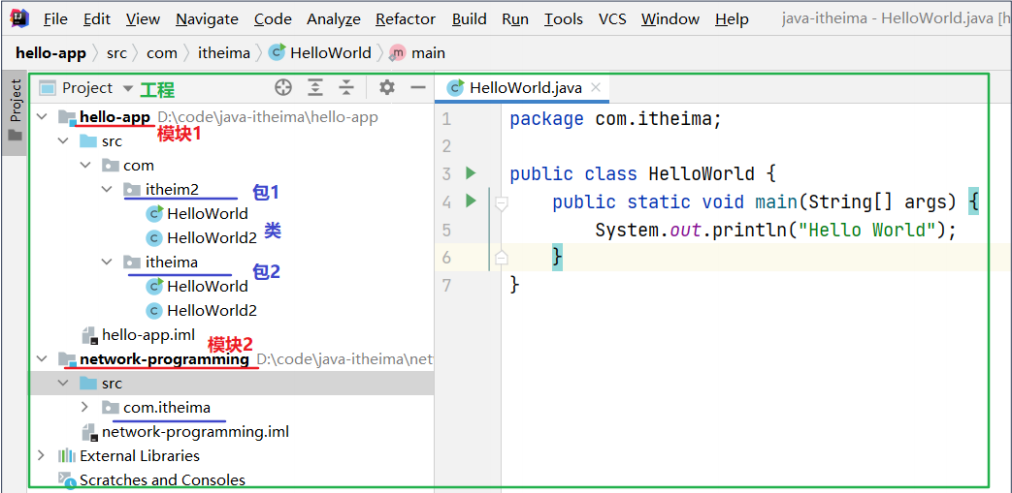Click the Collapse All icon in Project toolbar
Image resolution: width=1012 pixels, height=493 pixels.
pos(347,88)
